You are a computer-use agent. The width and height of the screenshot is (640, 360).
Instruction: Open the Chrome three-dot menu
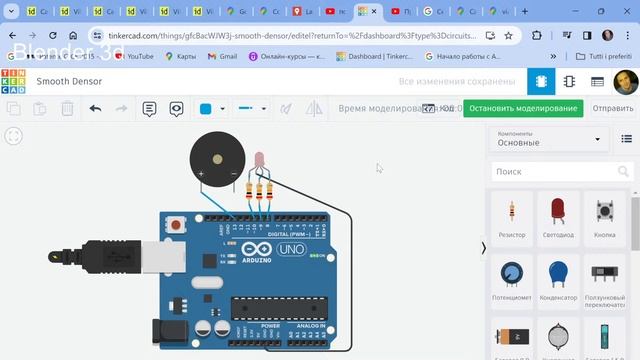click(627, 36)
